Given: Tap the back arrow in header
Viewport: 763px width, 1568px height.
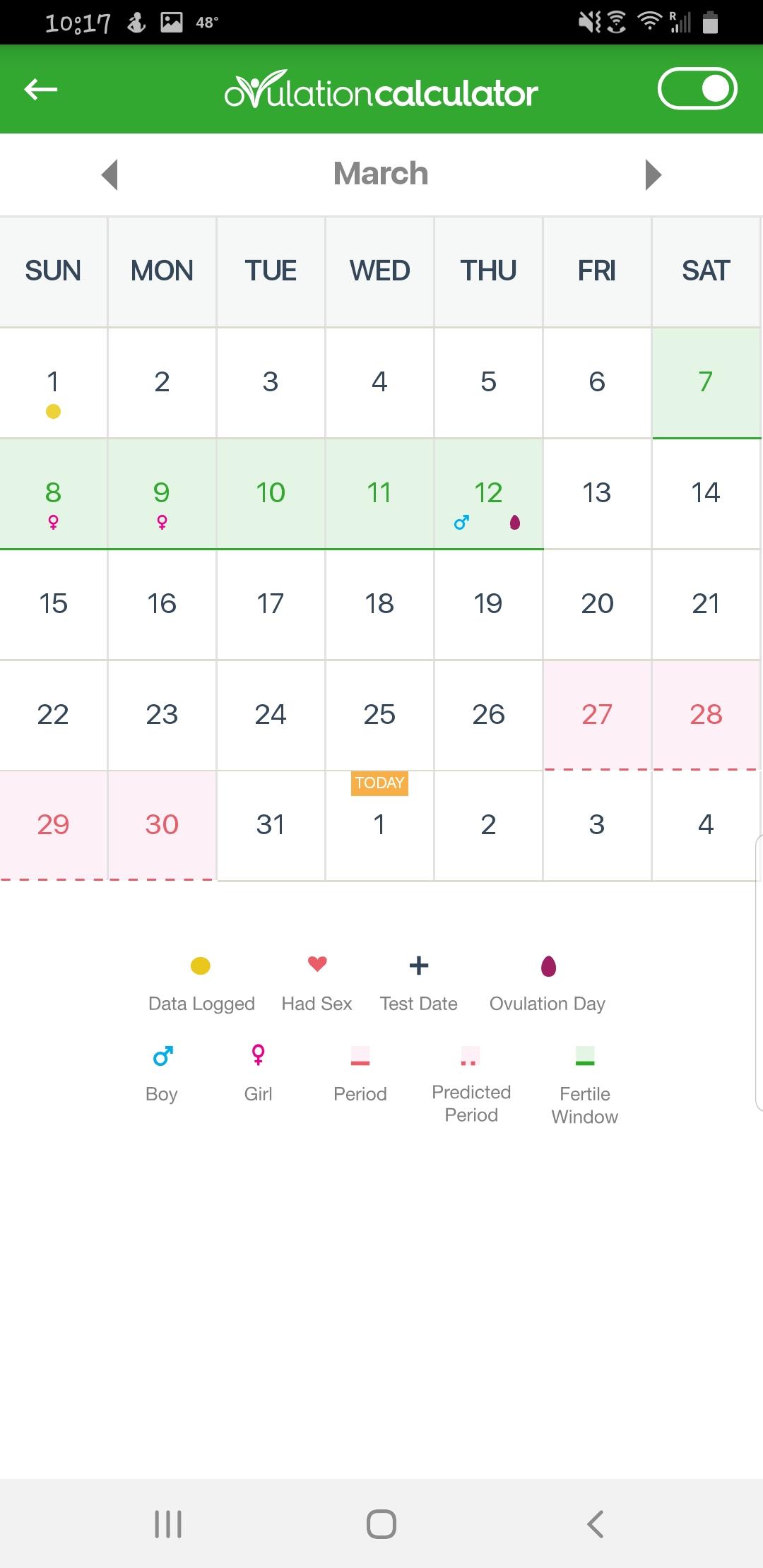Looking at the screenshot, I should pos(41,89).
